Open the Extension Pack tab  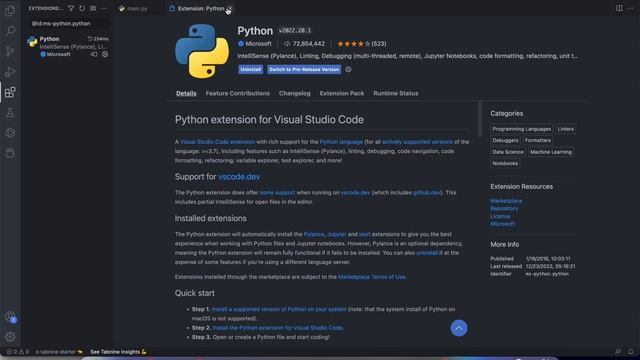tap(342, 93)
